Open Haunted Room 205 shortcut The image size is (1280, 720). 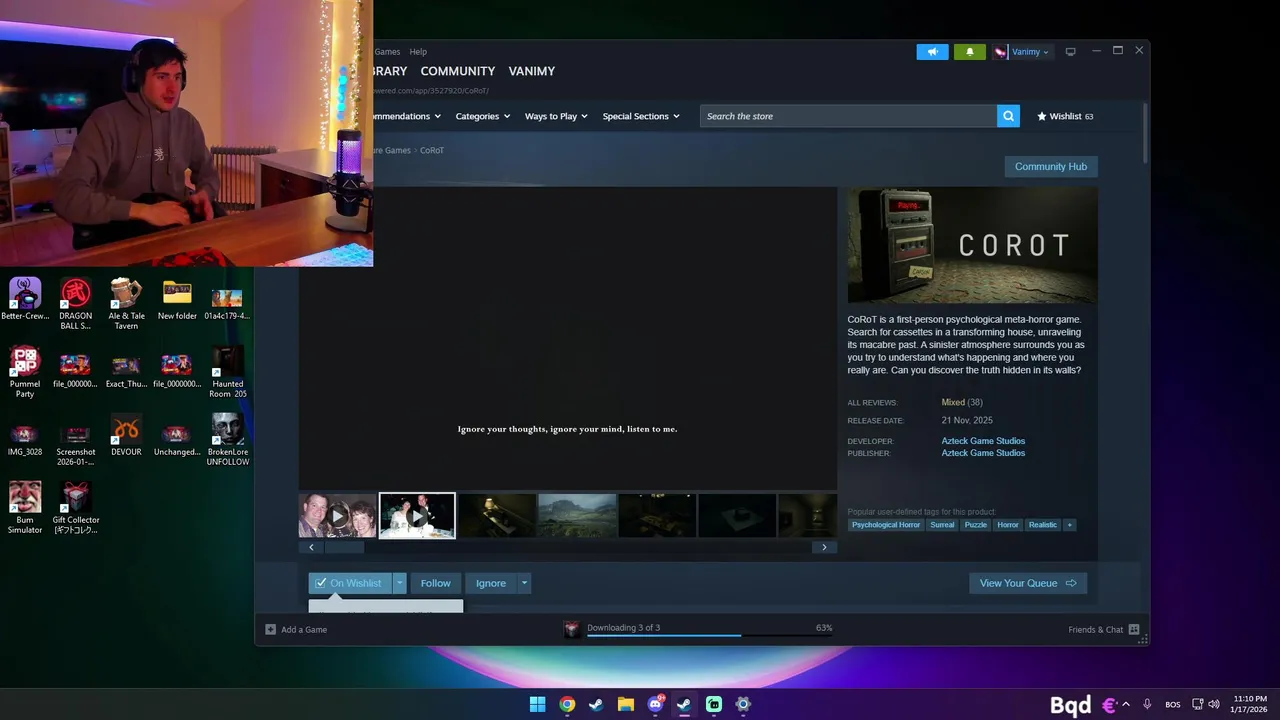227,372
